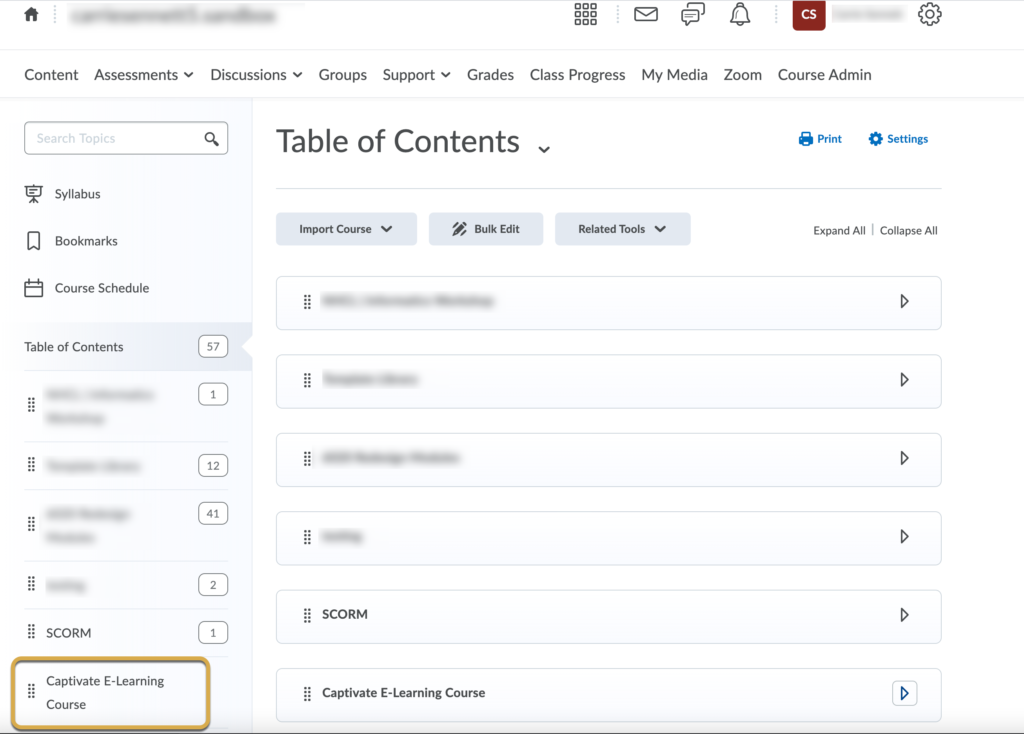Image resolution: width=1024 pixels, height=734 pixels.
Task: Click the 57 count badge
Action: coord(213,347)
